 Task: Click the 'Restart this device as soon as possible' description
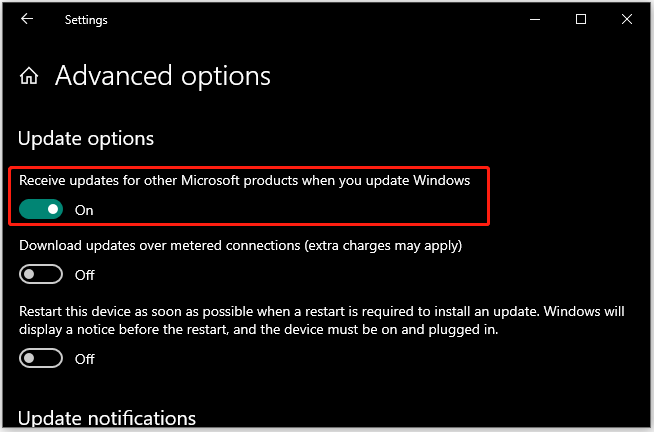tap(322, 320)
